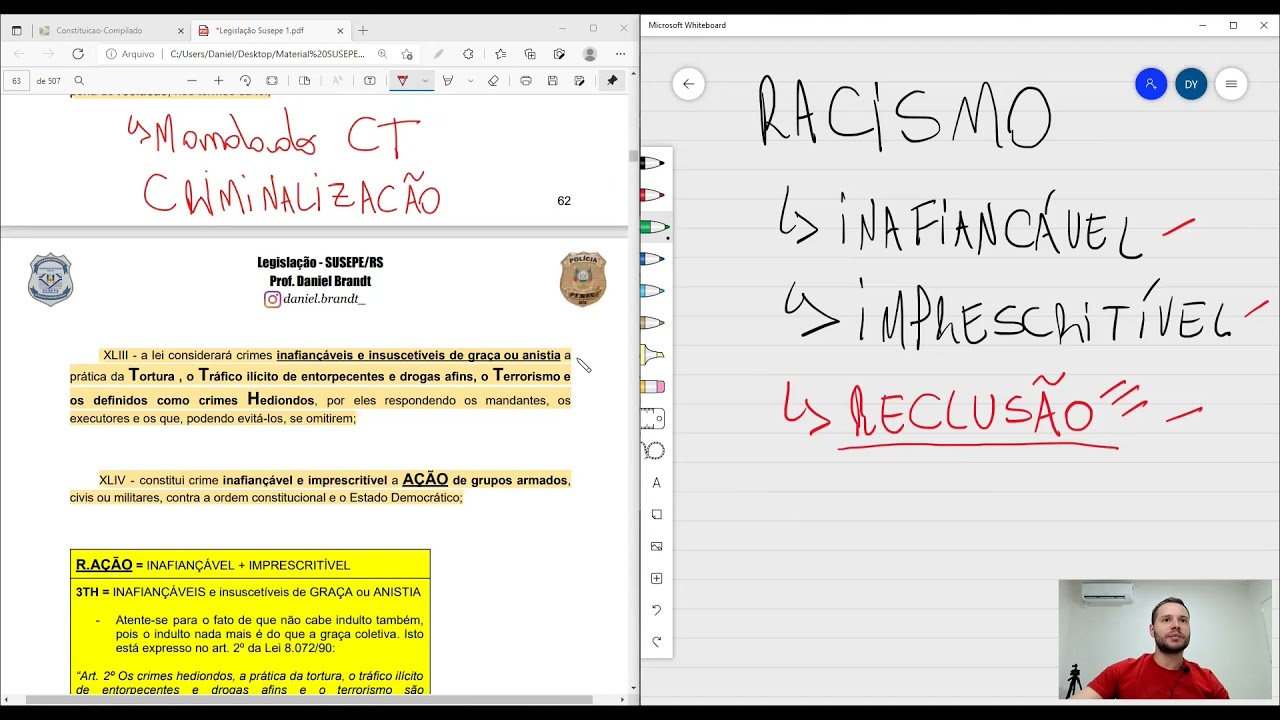This screenshot has height=720, width=1280.
Task: Open the tab actions menu icon
Action: pos(16,31)
